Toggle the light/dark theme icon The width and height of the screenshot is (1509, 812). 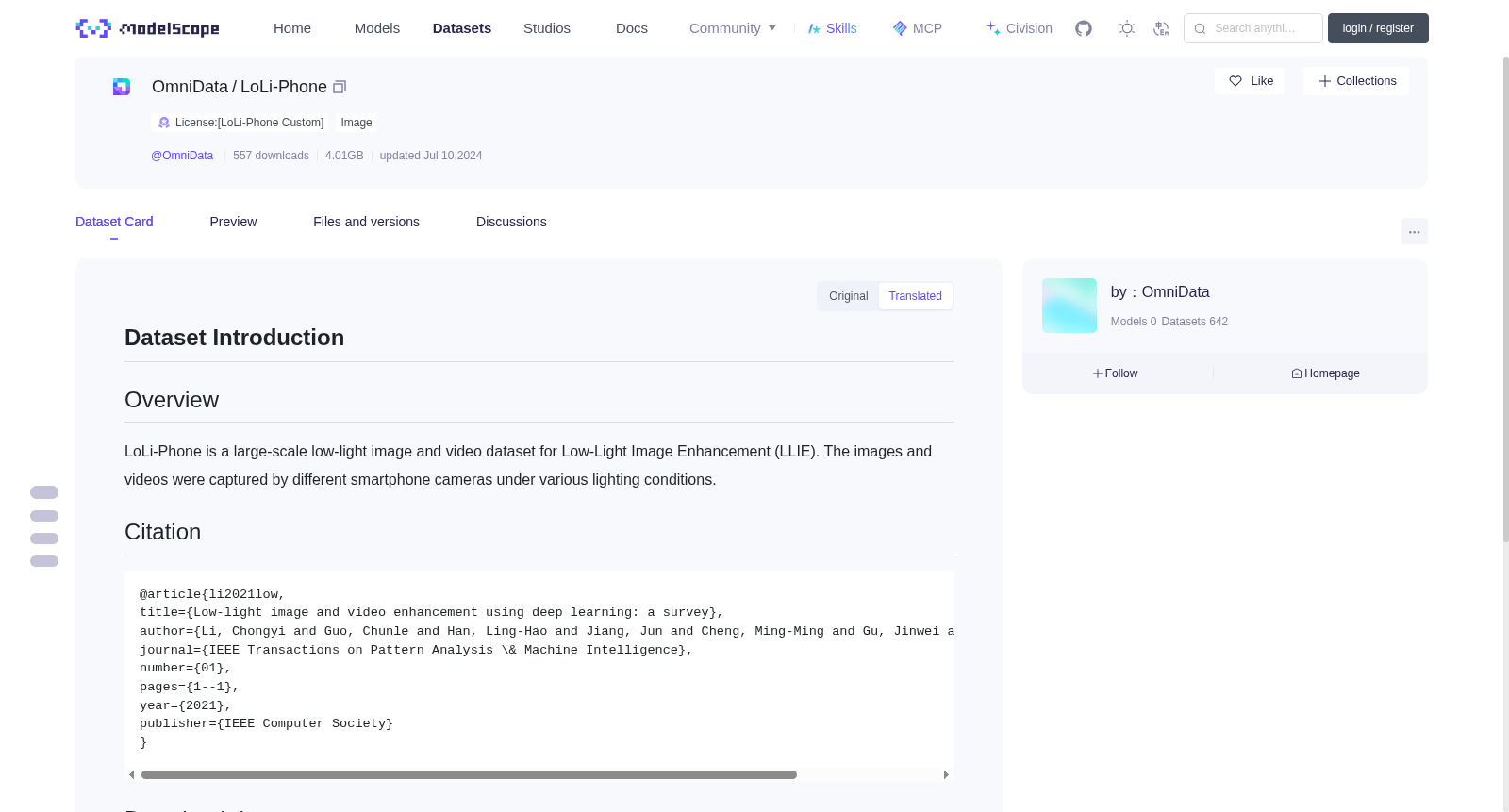tap(1127, 28)
